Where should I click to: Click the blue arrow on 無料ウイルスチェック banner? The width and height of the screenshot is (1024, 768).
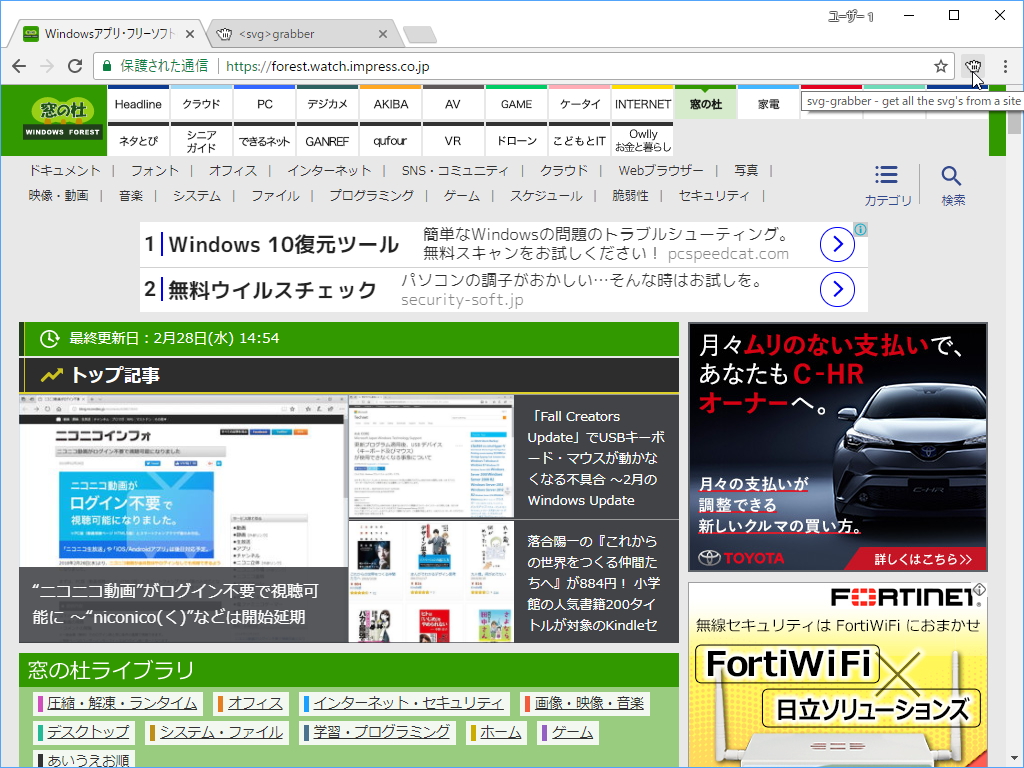tap(837, 290)
